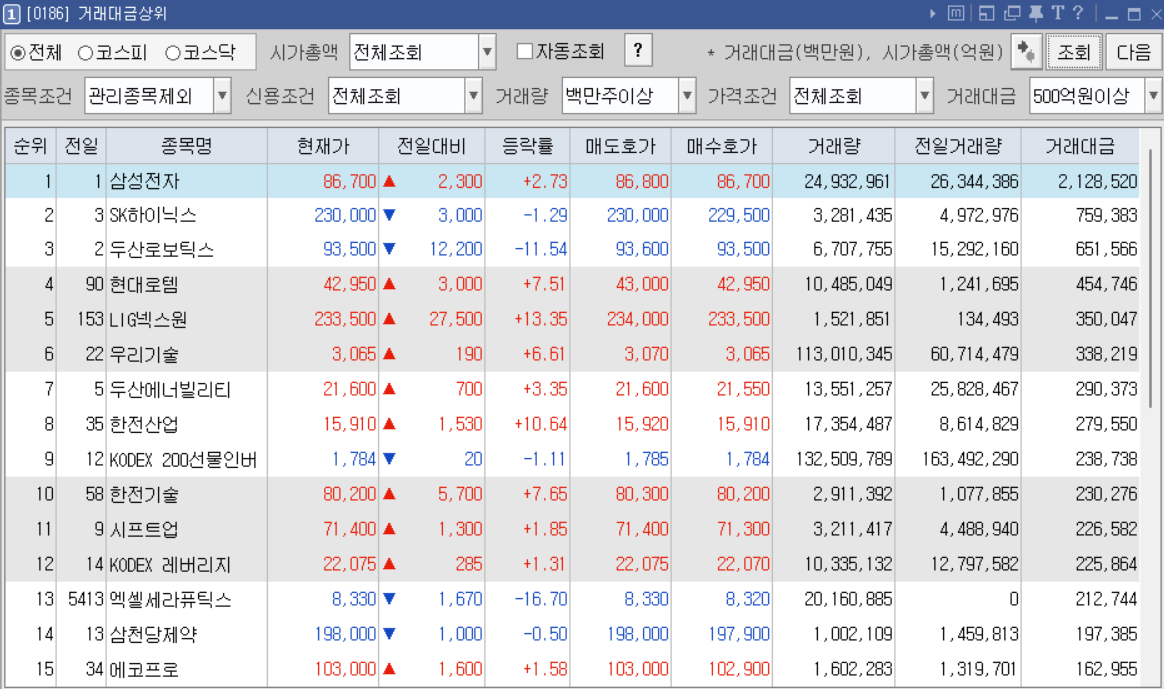The image size is (1164, 689).
Task: Click the 조회 search button
Action: (1073, 52)
